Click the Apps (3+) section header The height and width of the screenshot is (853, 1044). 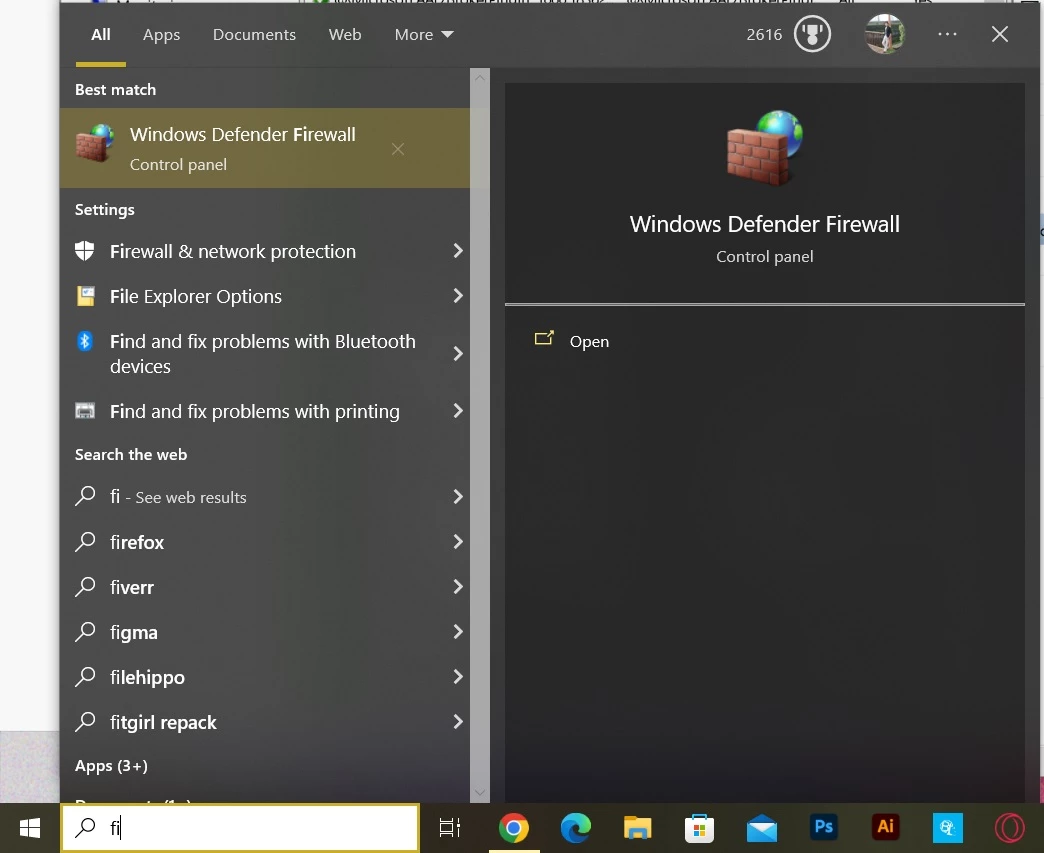tap(111, 766)
